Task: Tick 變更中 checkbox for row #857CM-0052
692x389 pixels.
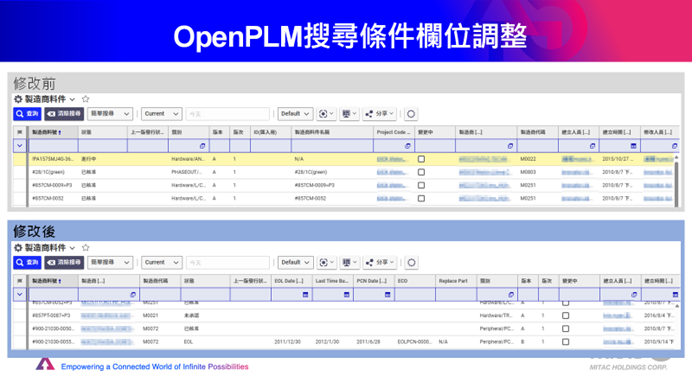Action: [421, 199]
